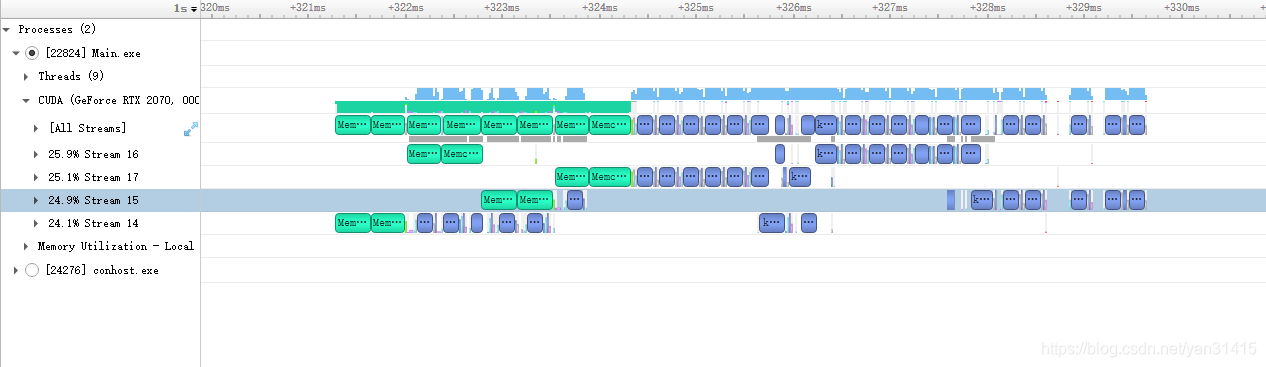Select the k··· kernel block in Stream 16 row
This screenshot has height=367, width=1266.
point(826,154)
